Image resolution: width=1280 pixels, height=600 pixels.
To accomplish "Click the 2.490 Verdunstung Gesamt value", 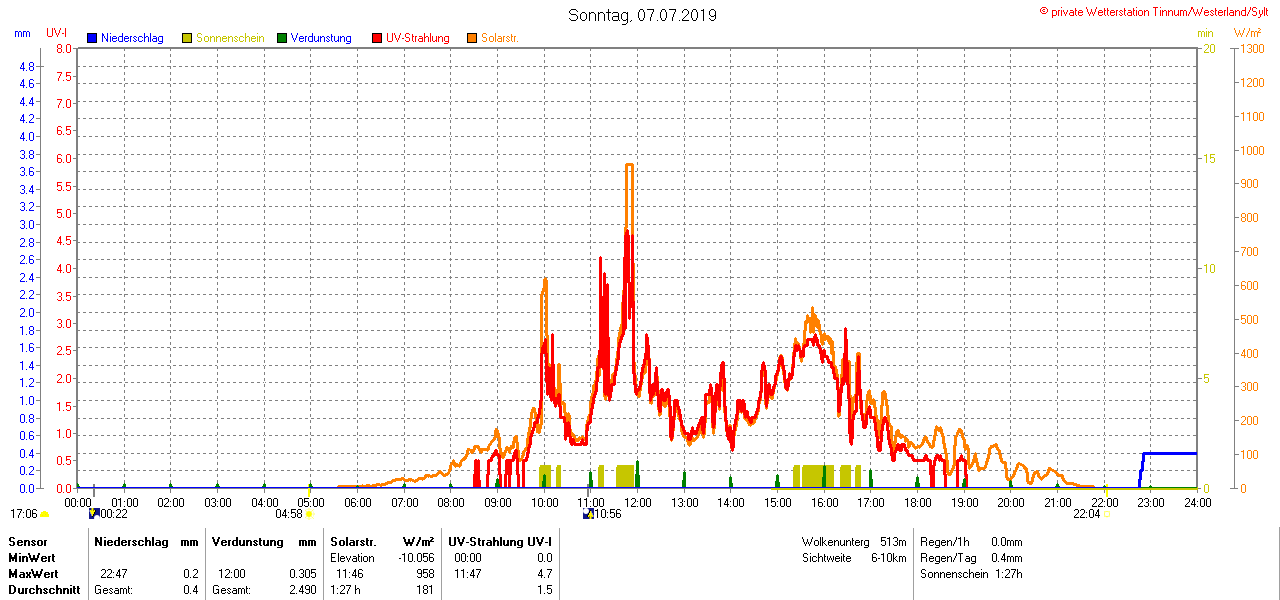I will [x=303, y=590].
